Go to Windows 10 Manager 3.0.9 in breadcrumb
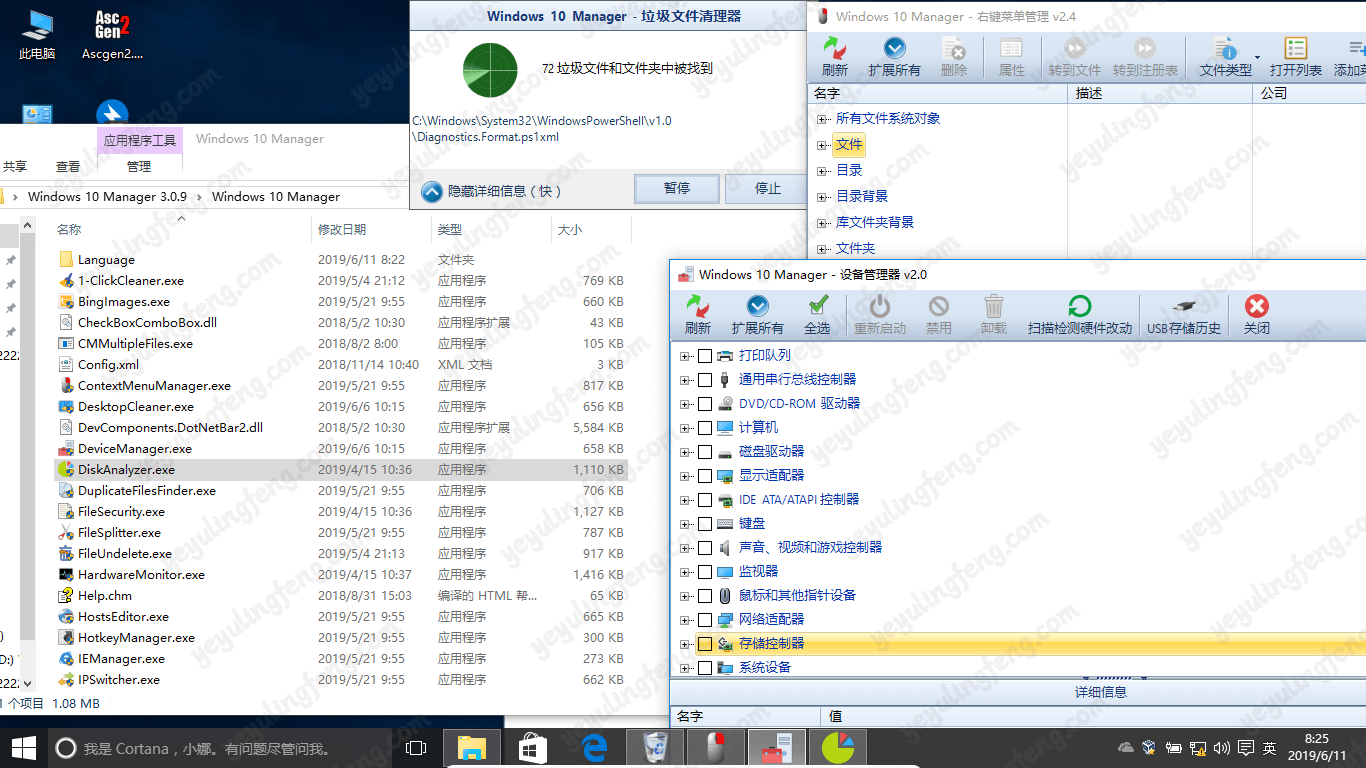Image resolution: width=1366 pixels, height=768 pixels. coord(107,197)
